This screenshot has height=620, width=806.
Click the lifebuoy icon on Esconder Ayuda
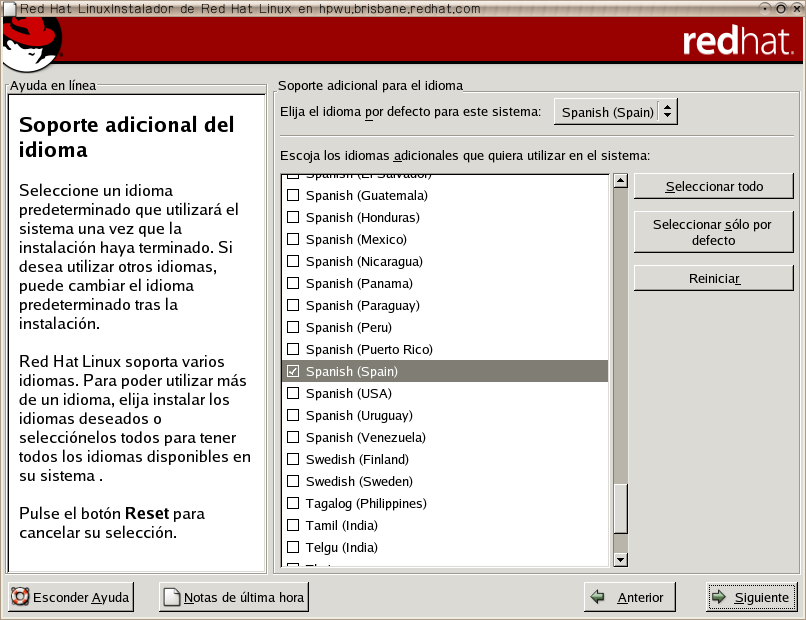point(20,597)
